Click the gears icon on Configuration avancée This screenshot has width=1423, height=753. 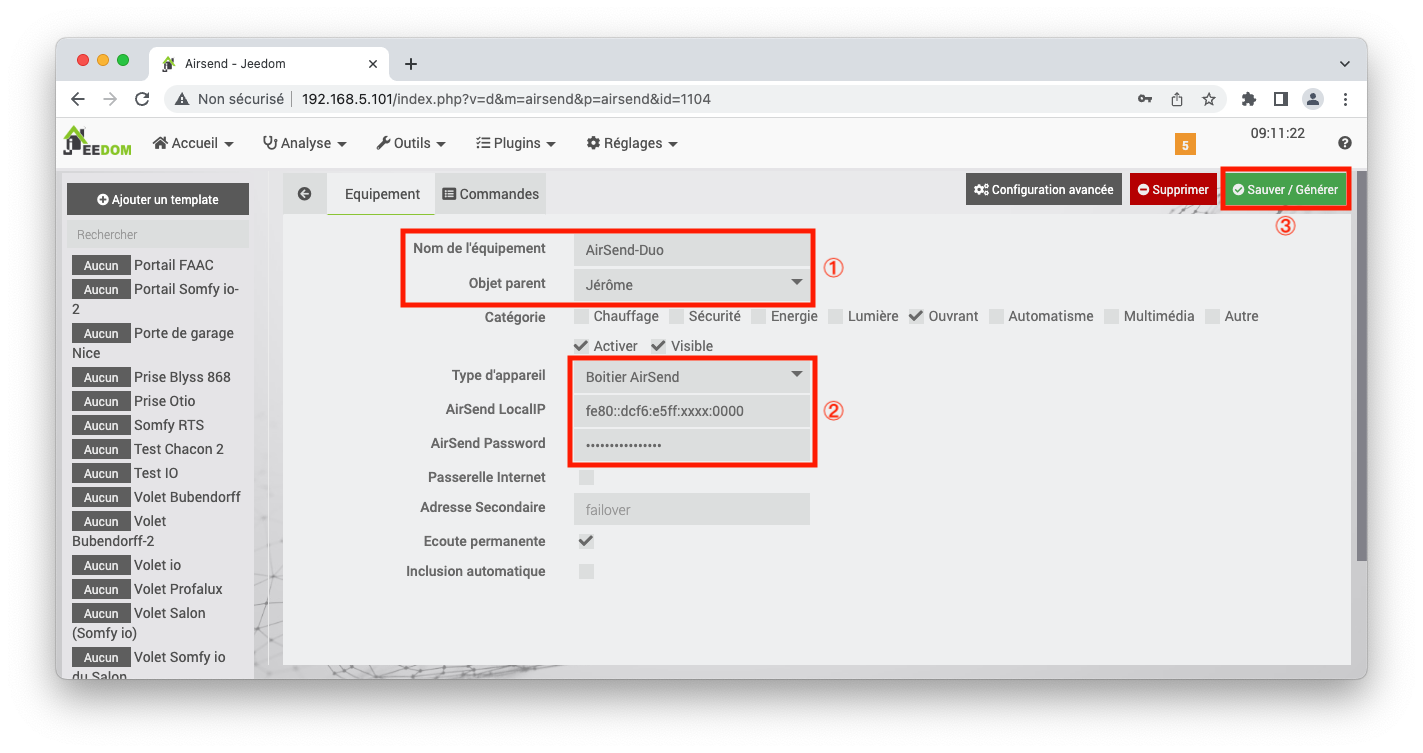(982, 188)
